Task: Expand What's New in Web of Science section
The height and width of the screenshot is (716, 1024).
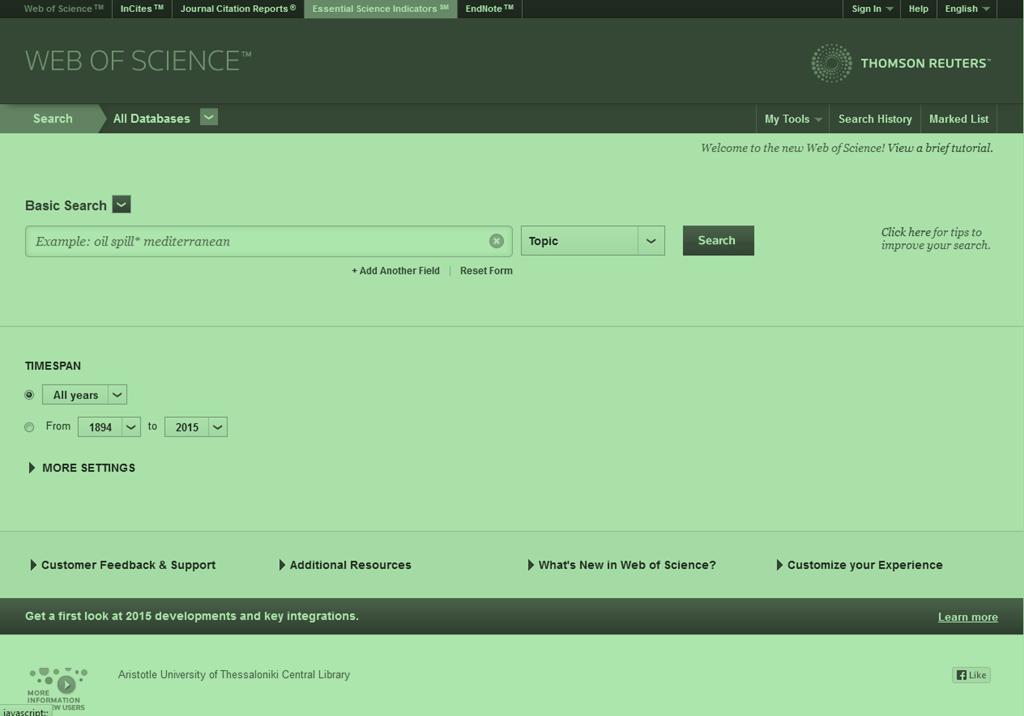Action: click(622, 565)
